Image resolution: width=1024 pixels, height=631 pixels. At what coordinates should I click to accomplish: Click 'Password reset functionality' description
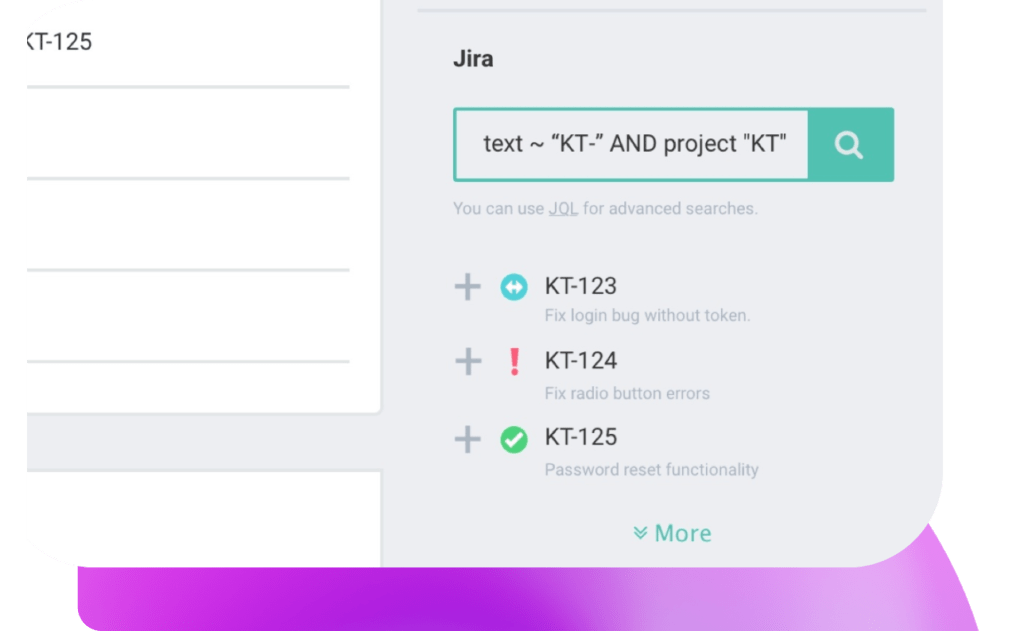(651, 470)
